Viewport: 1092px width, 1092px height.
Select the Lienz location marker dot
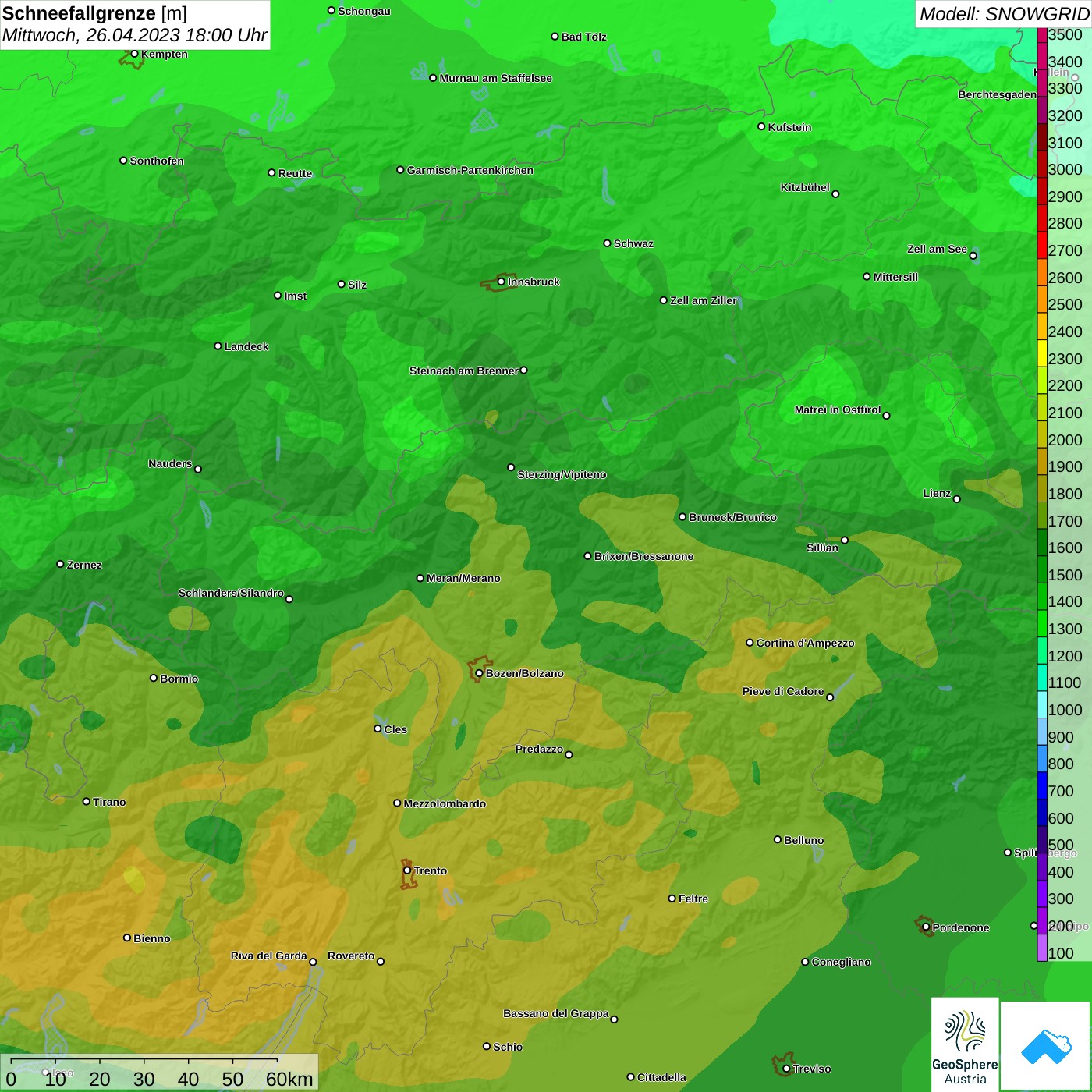[x=957, y=499]
